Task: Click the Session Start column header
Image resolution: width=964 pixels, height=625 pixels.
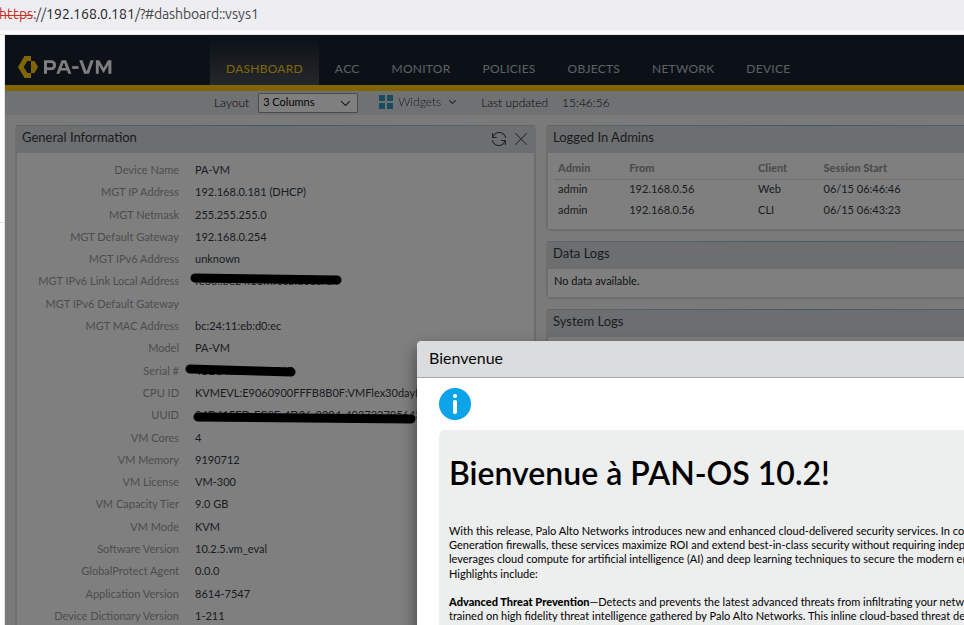Action: click(x=855, y=168)
